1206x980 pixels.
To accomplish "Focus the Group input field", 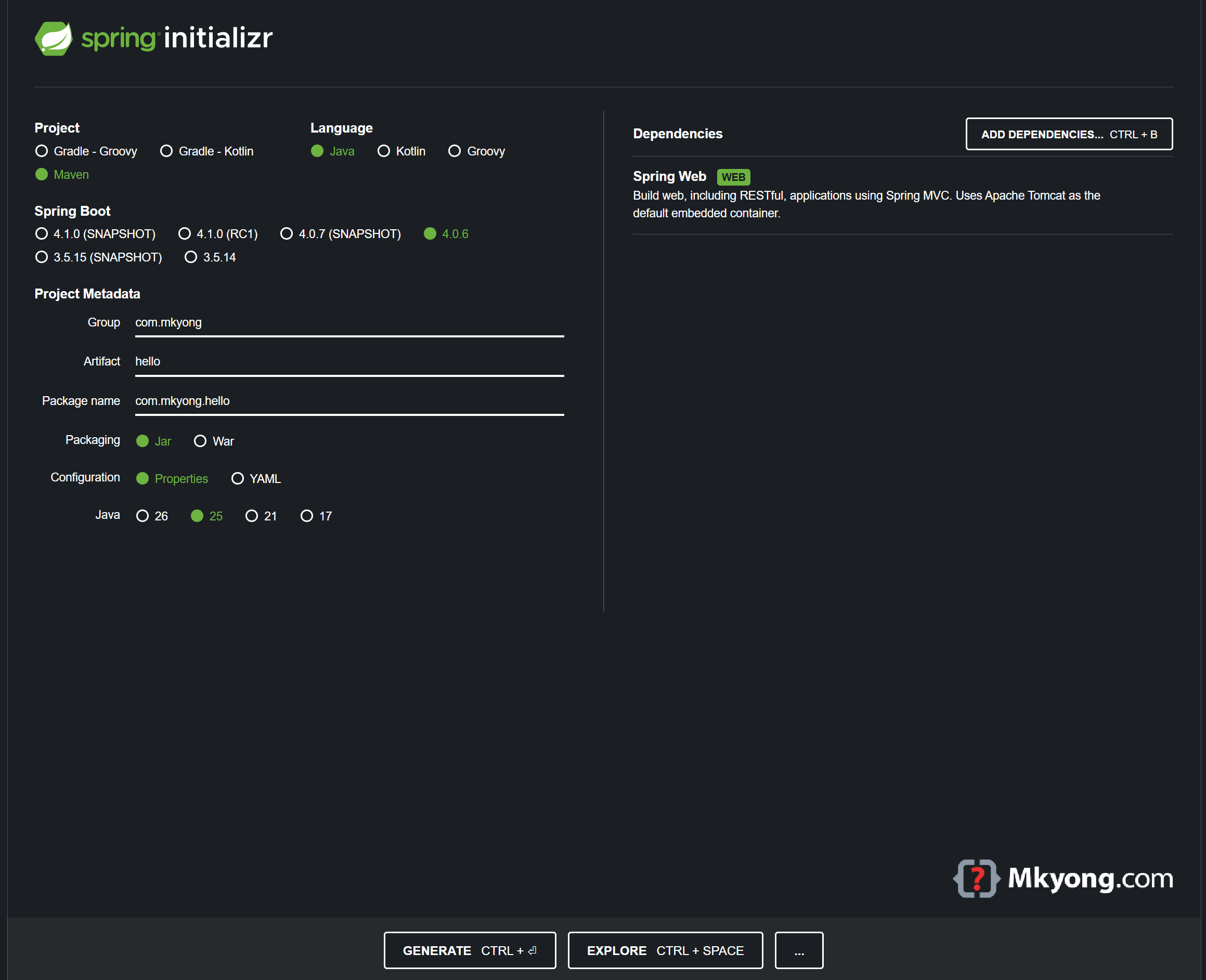I will (349, 323).
